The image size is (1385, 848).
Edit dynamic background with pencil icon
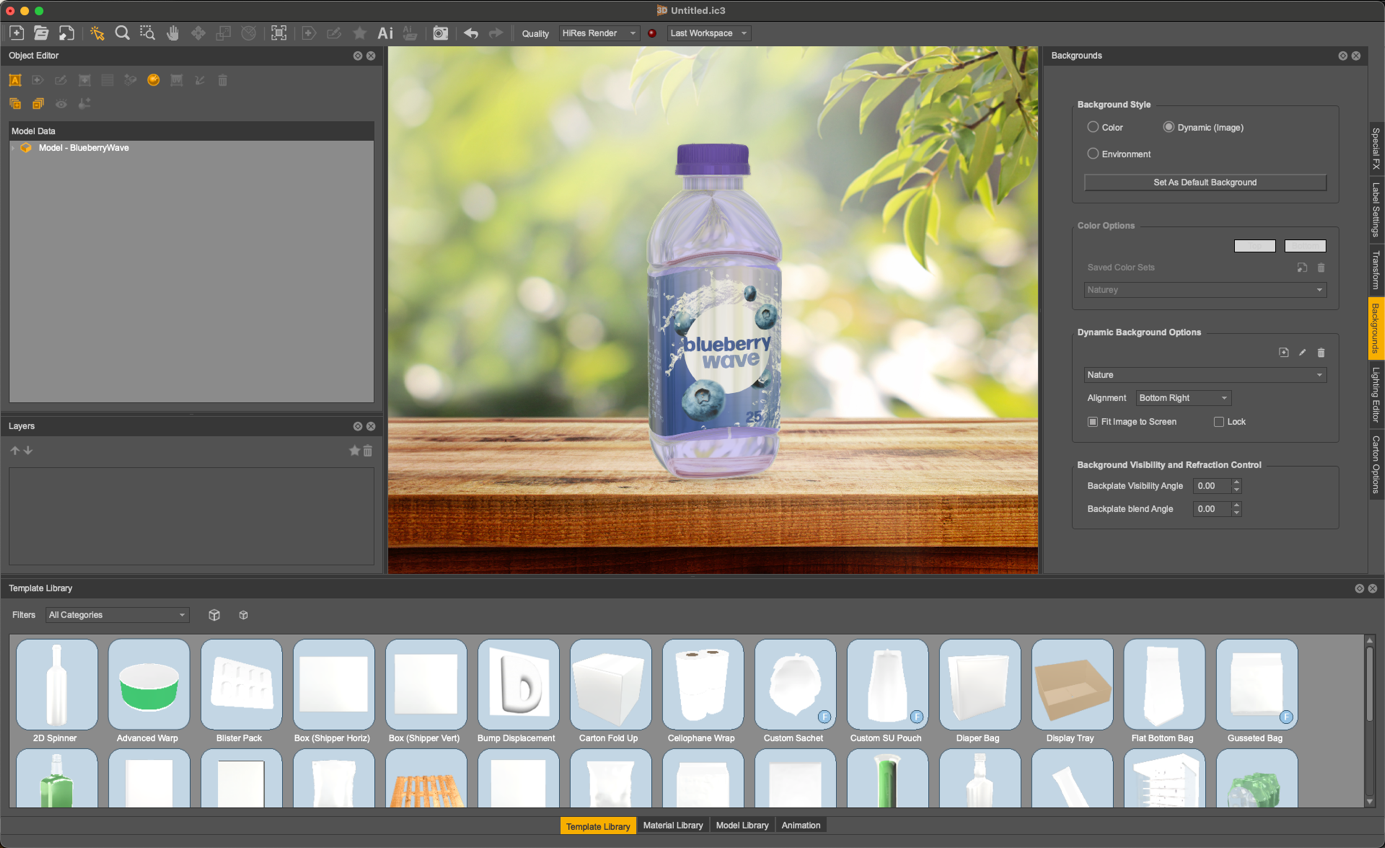point(1302,352)
